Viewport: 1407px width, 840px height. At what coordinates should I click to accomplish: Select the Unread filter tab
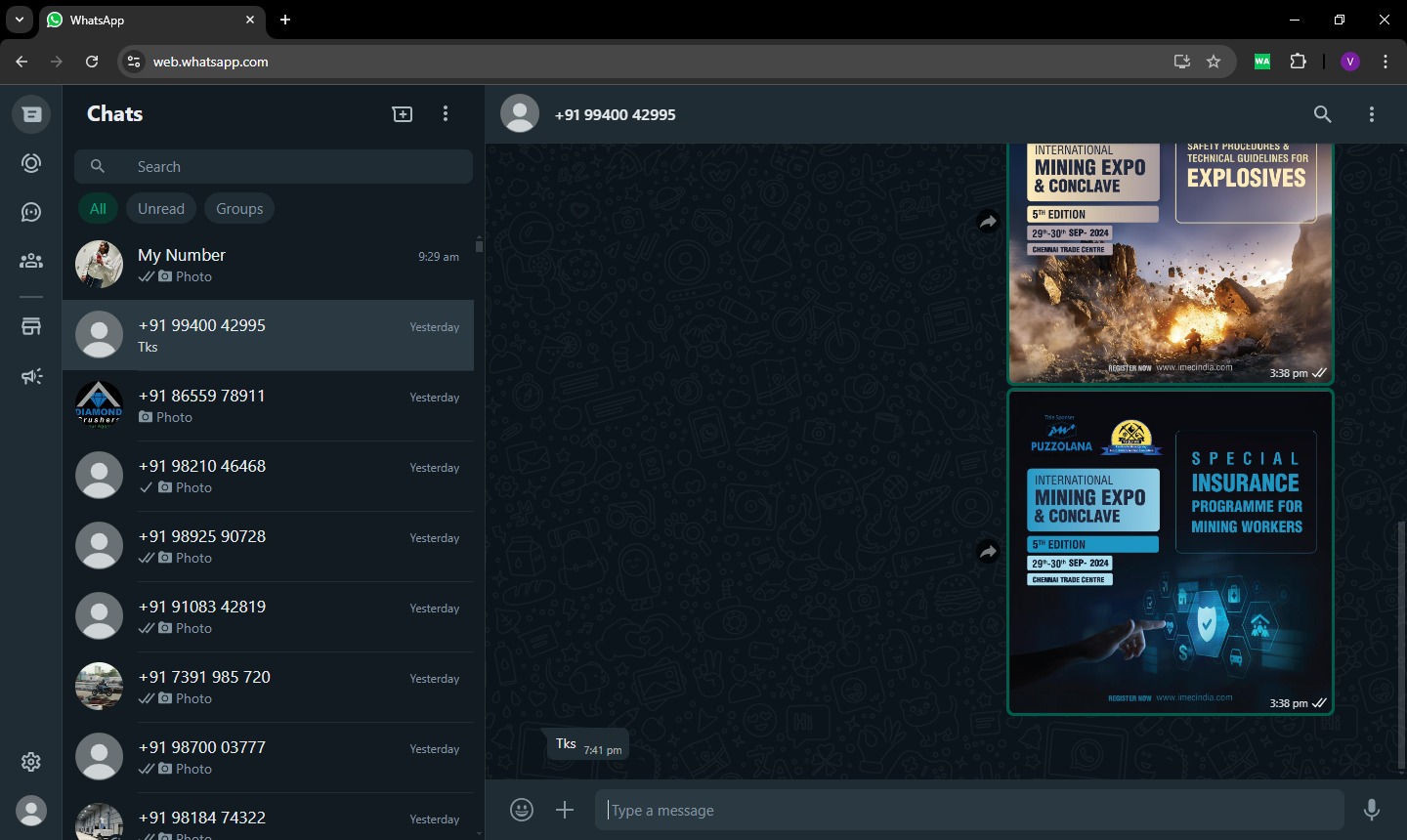coord(161,209)
